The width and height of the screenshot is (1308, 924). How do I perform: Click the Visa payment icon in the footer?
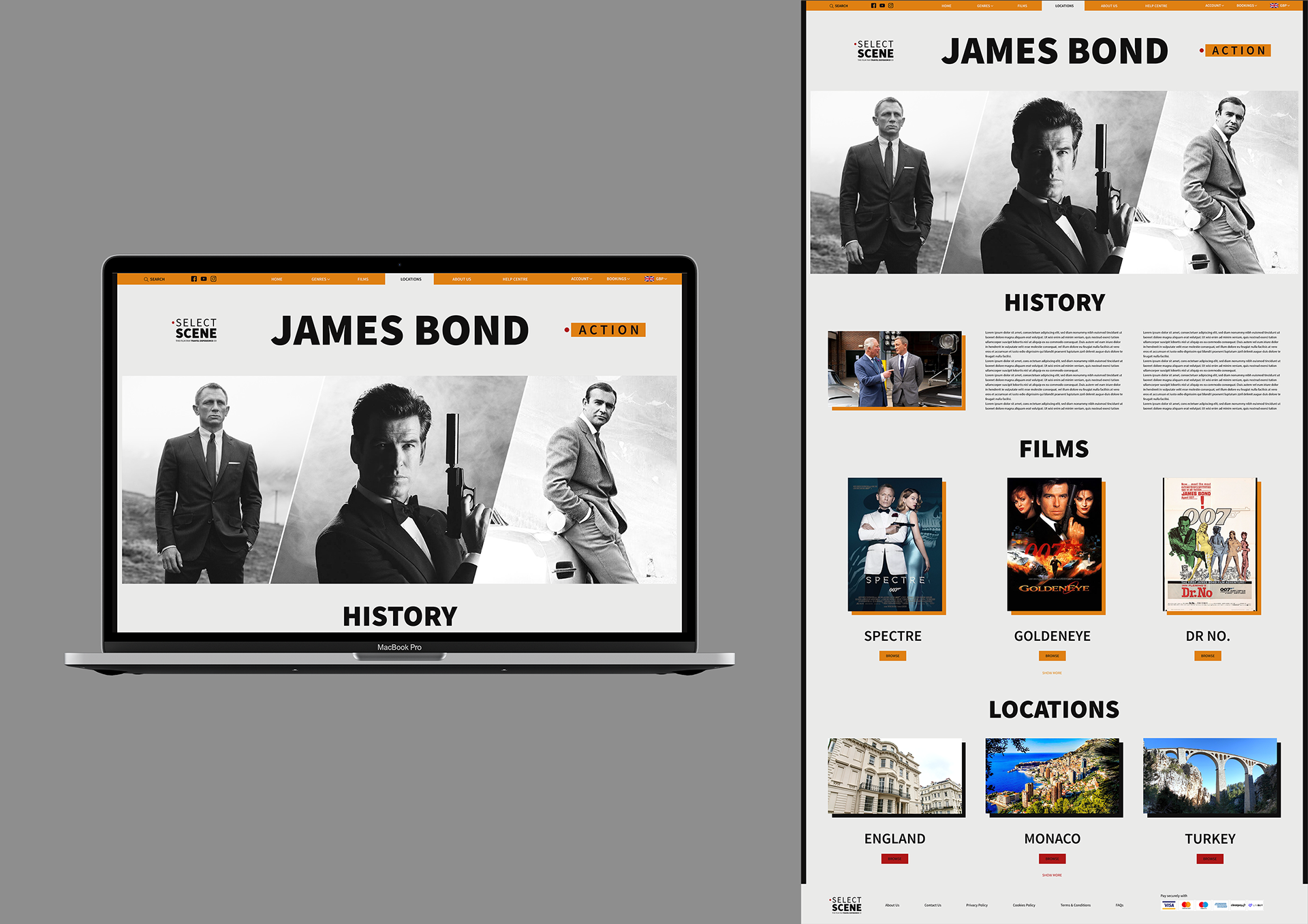[x=1169, y=905]
